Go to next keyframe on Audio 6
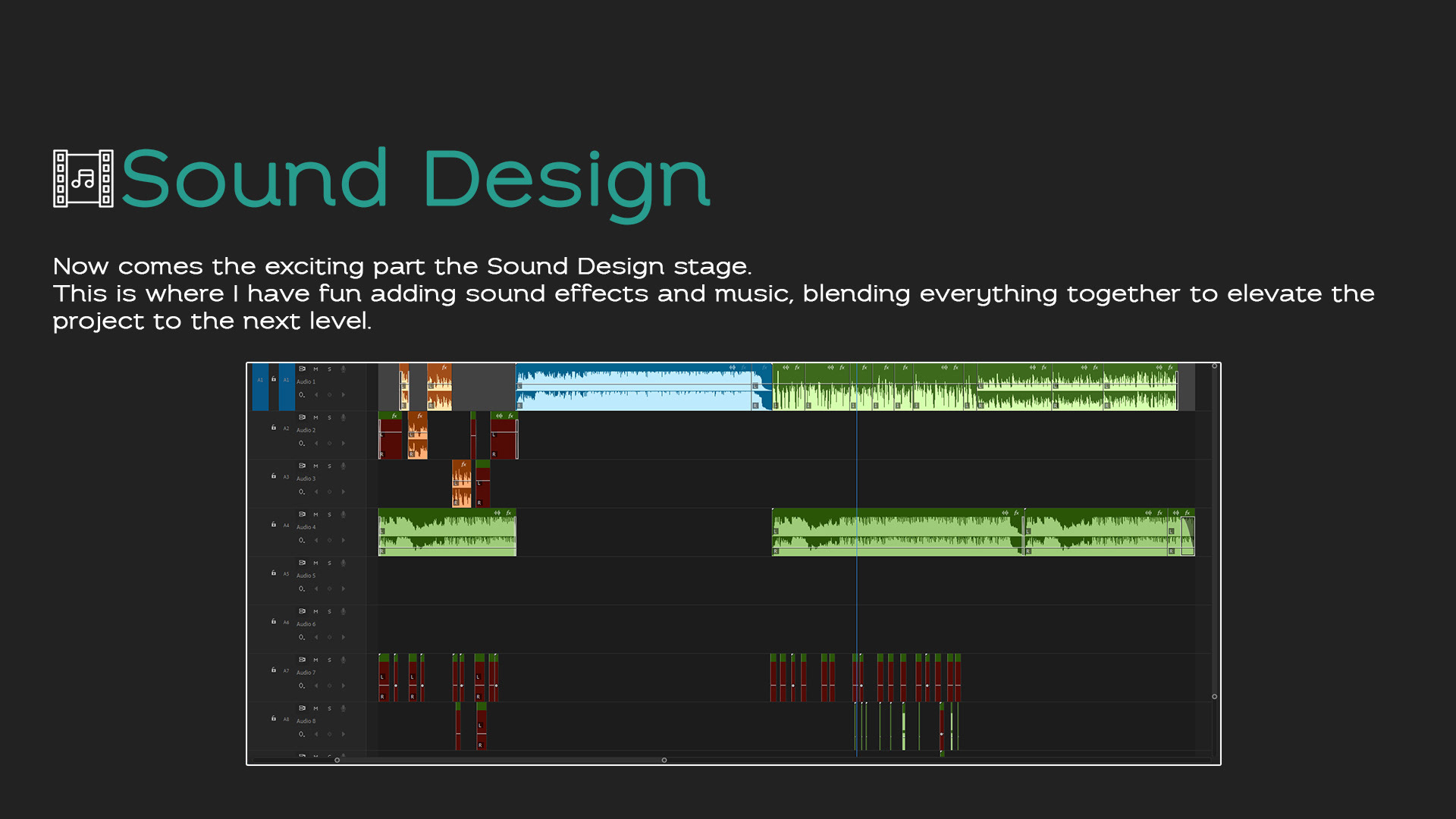The height and width of the screenshot is (819, 1456). click(343, 638)
